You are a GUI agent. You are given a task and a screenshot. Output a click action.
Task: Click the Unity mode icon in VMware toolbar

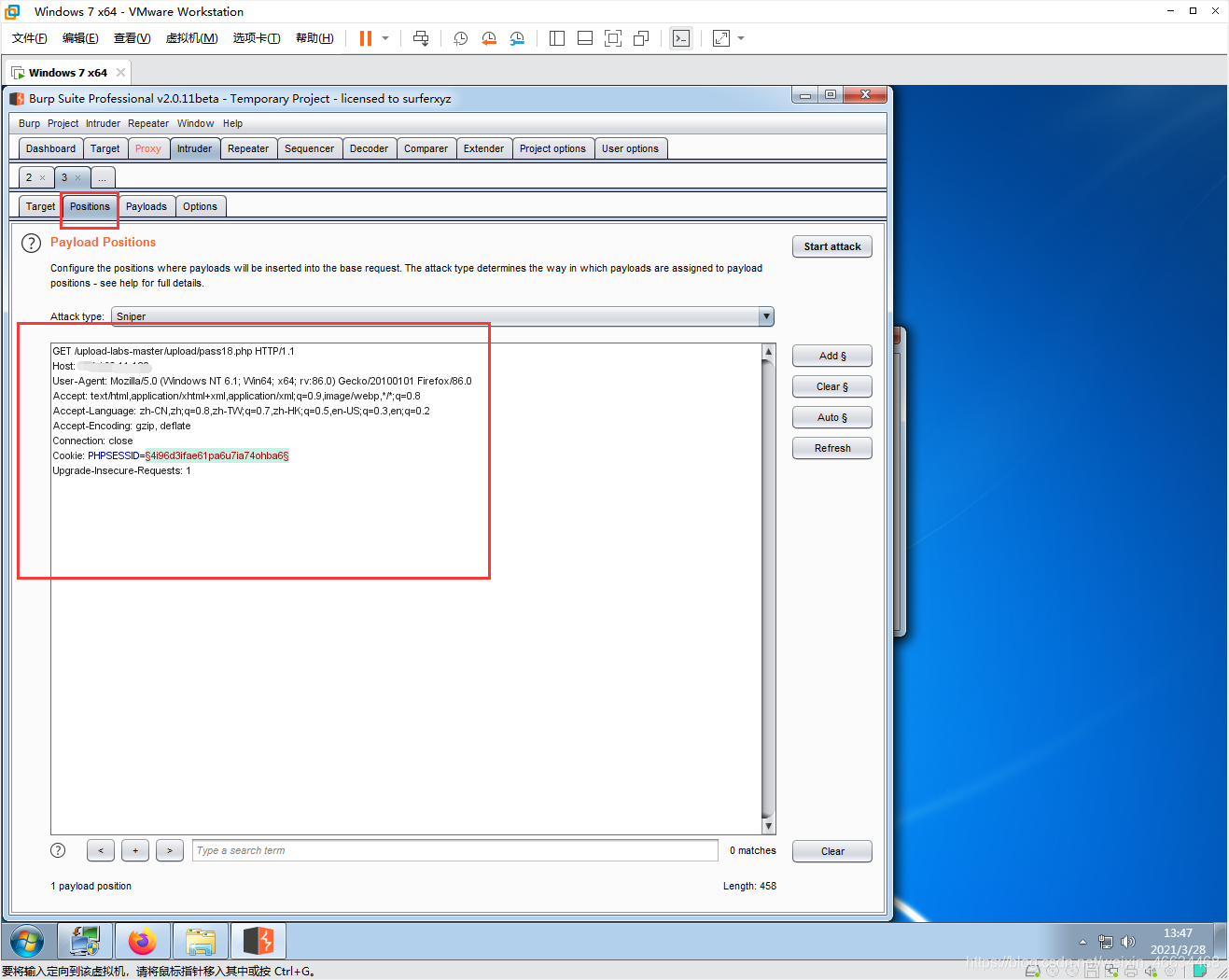point(641,38)
